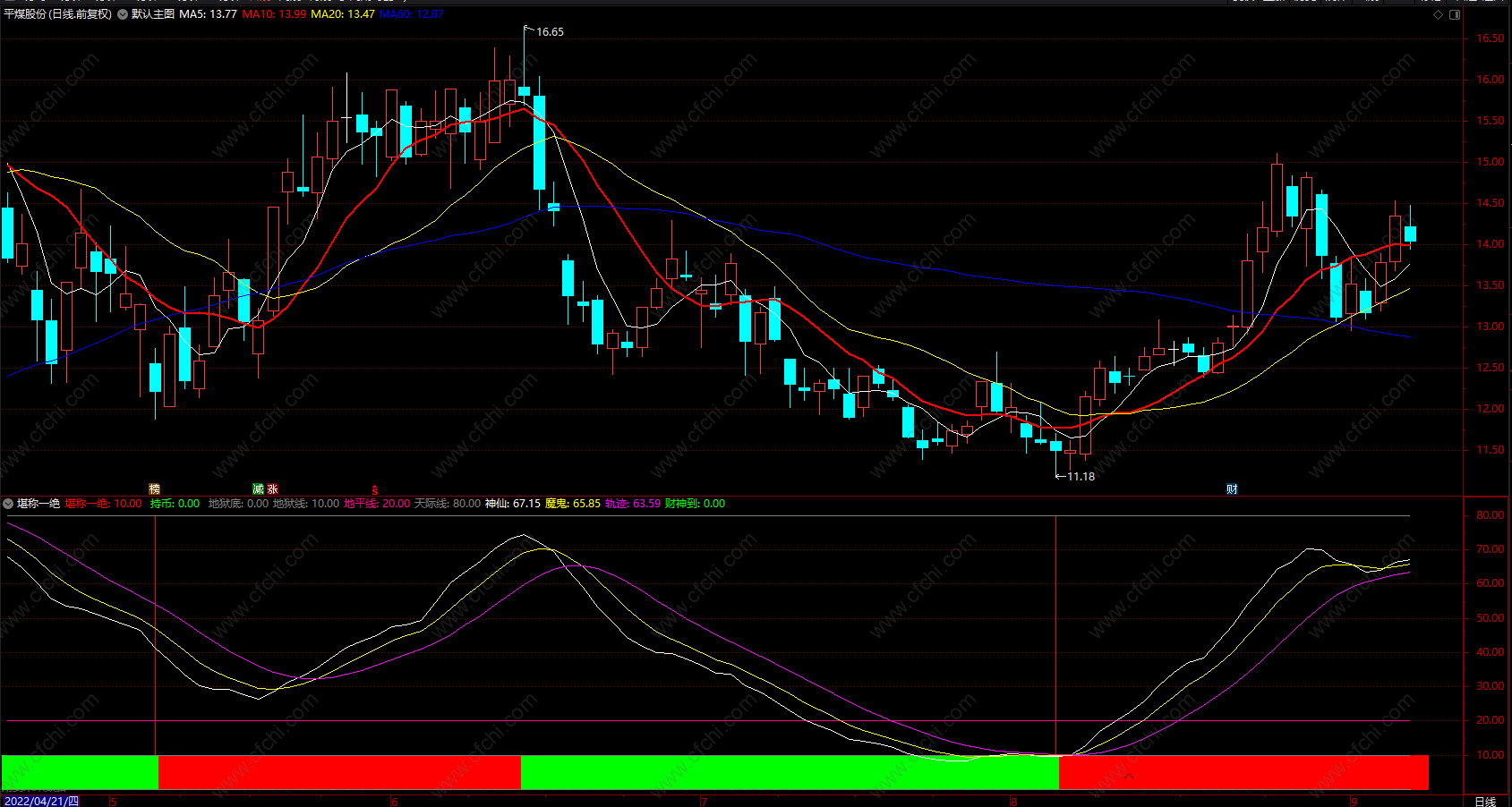Click the month 9 marker on time axis
Viewport: 1512px width, 807px height.
point(1354,801)
